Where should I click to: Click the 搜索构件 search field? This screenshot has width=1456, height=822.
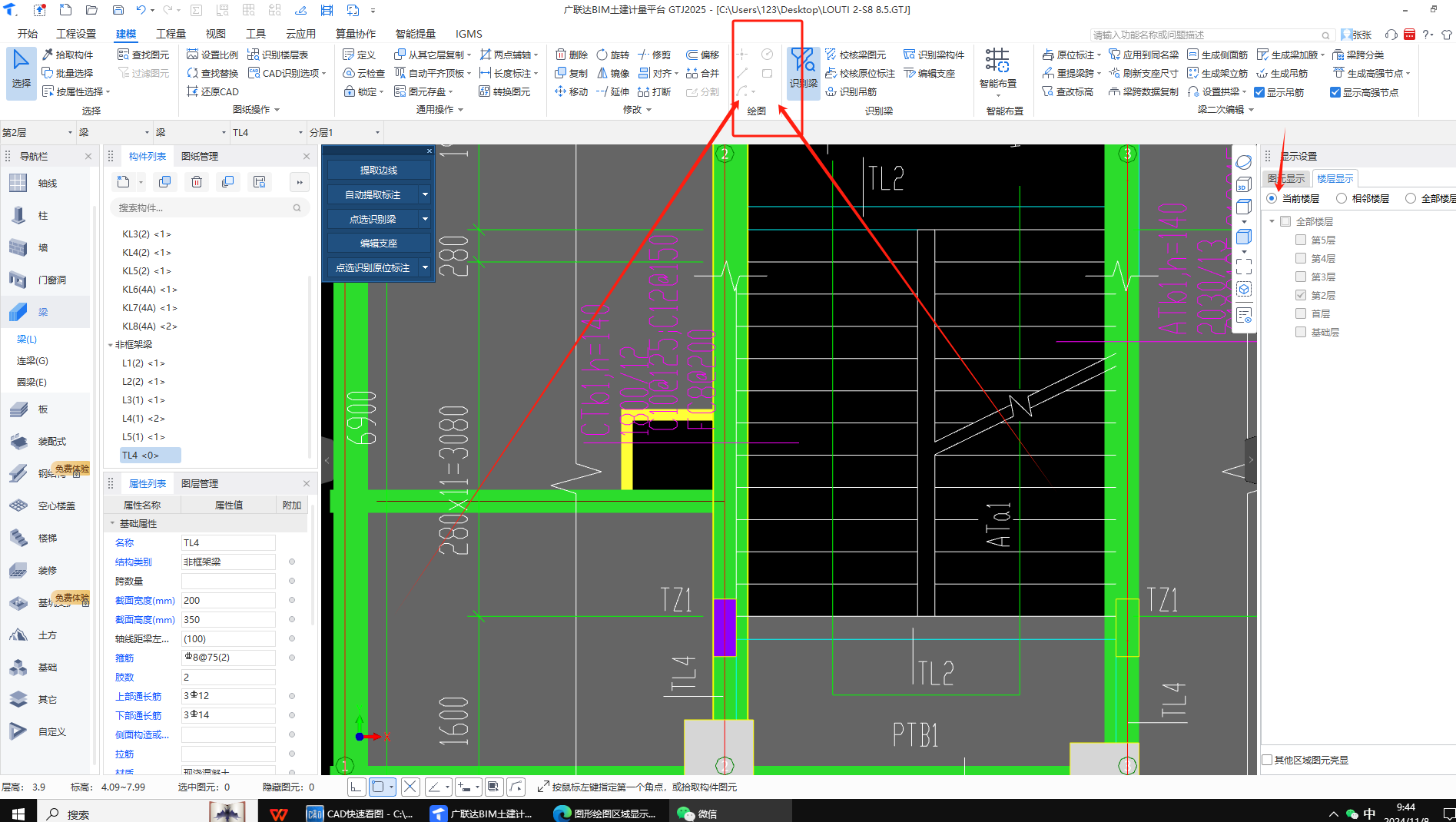(x=209, y=207)
